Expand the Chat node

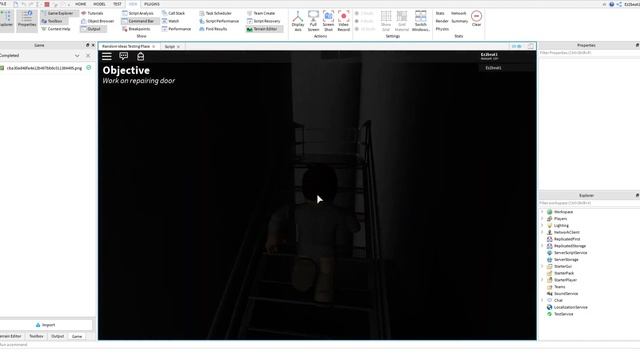542,300
